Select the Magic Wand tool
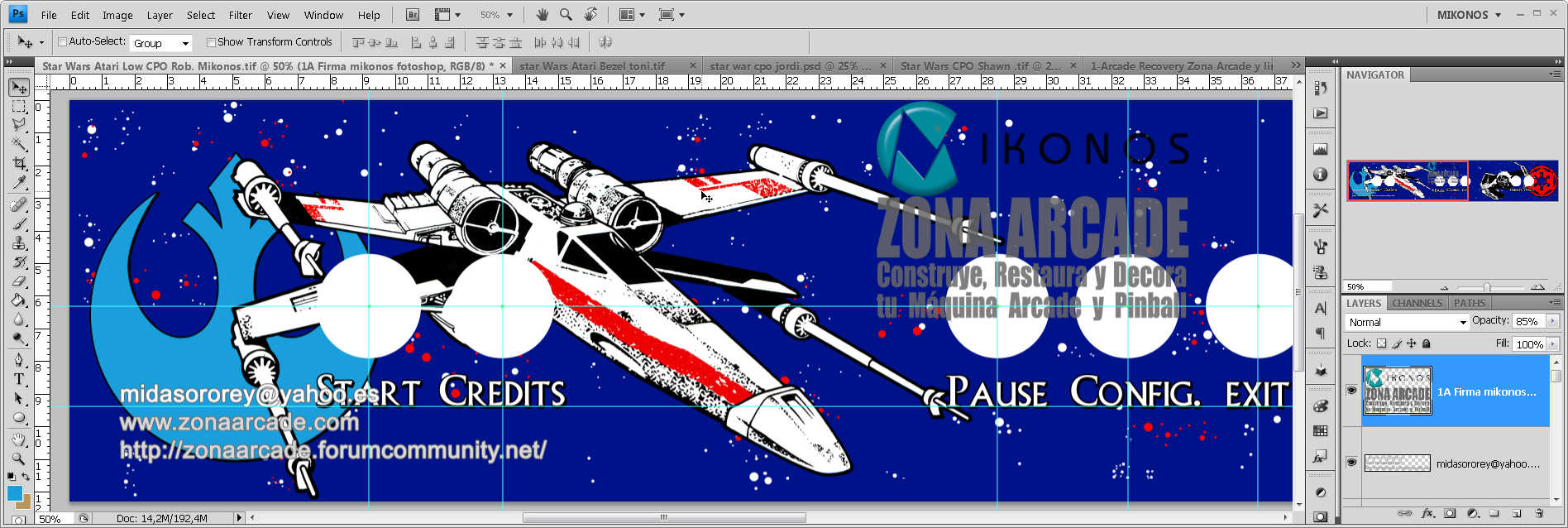The width and height of the screenshot is (1568, 528). pyautogui.click(x=19, y=143)
